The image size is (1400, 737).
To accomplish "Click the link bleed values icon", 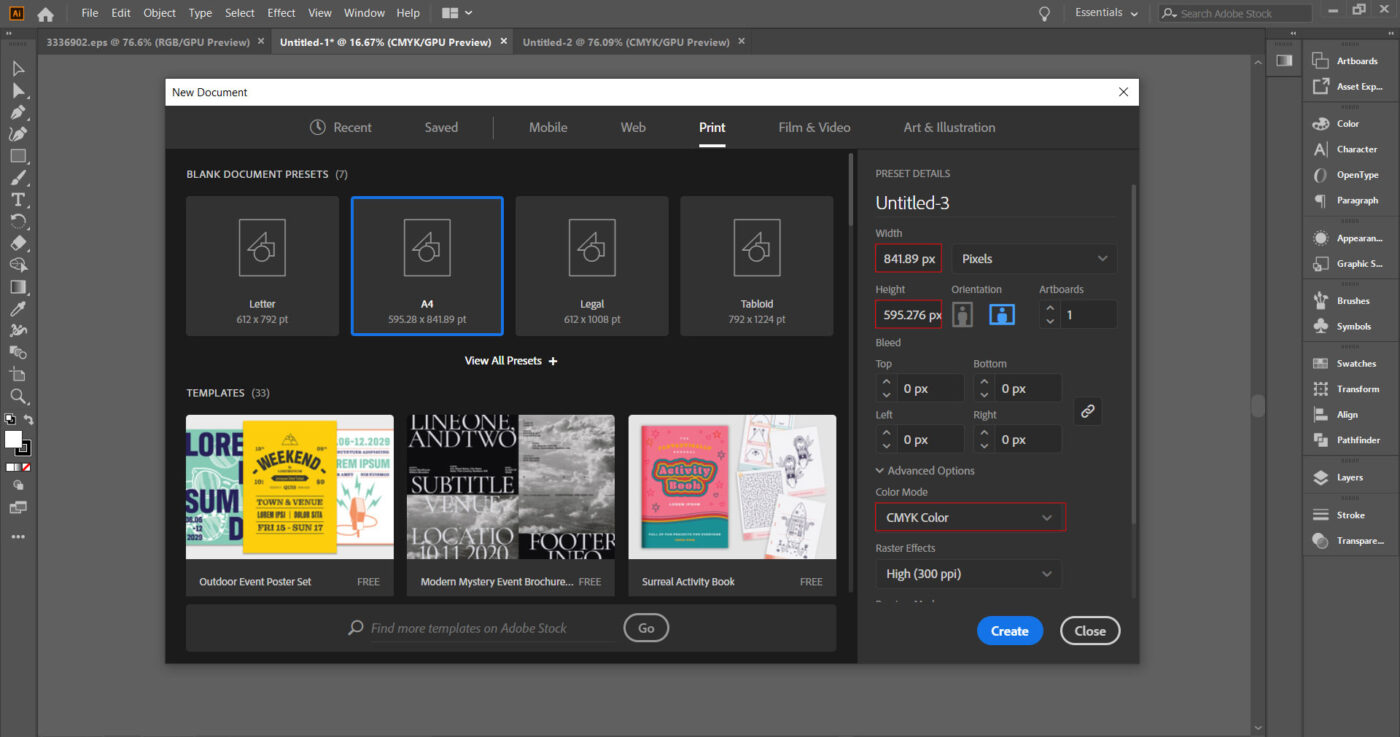I will coord(1088,411).
